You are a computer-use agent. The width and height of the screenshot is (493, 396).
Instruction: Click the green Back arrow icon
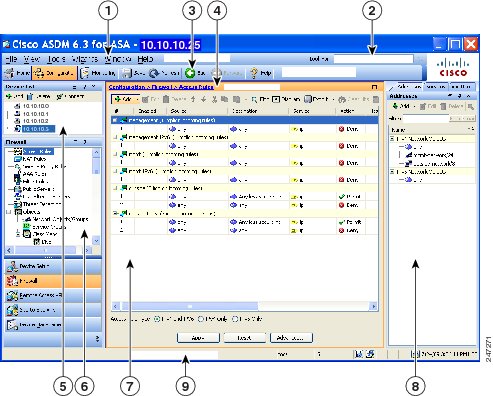[190, 73]
